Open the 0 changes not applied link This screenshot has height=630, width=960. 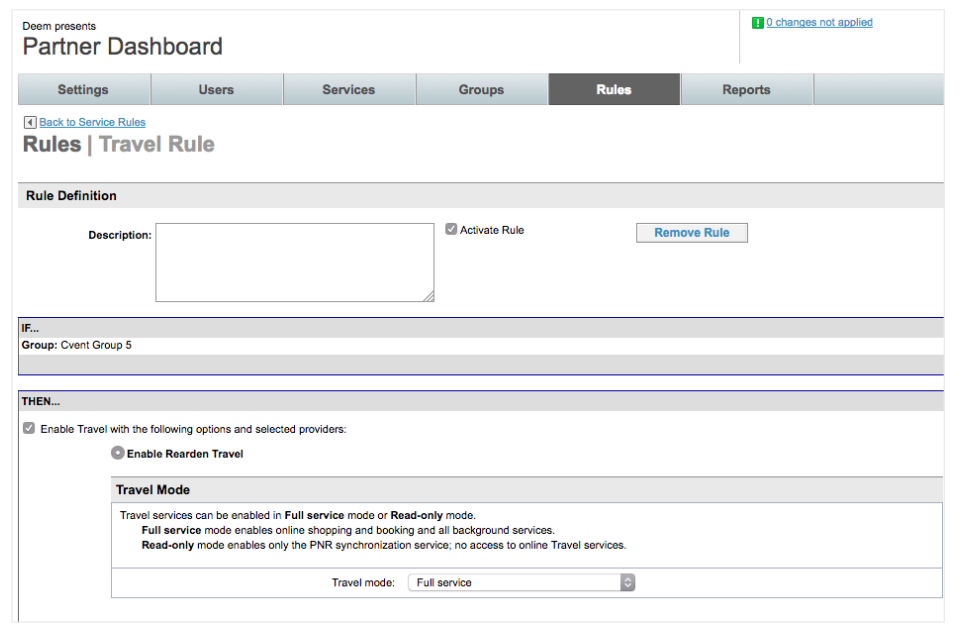[819, 23]
